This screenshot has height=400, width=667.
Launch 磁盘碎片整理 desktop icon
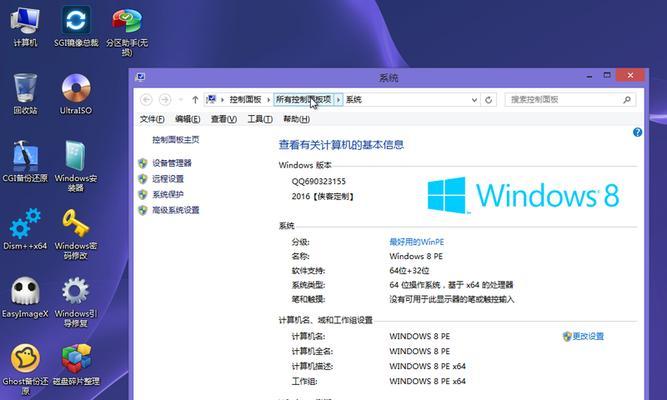pos(76,365)
